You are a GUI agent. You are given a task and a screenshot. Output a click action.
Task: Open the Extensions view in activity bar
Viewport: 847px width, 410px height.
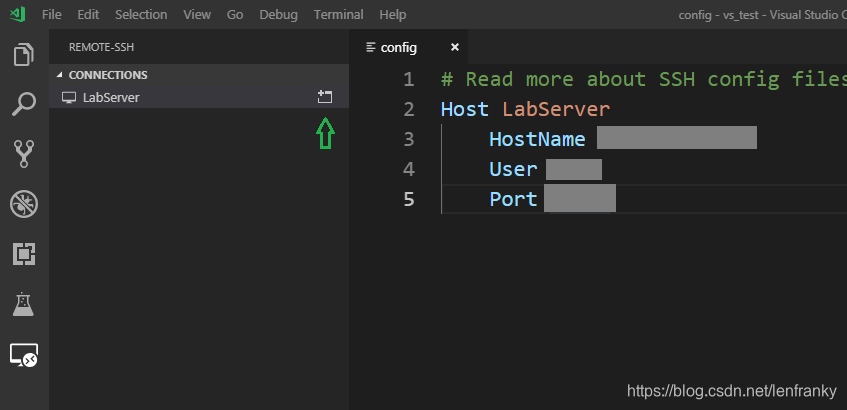[x=24, y=253]
